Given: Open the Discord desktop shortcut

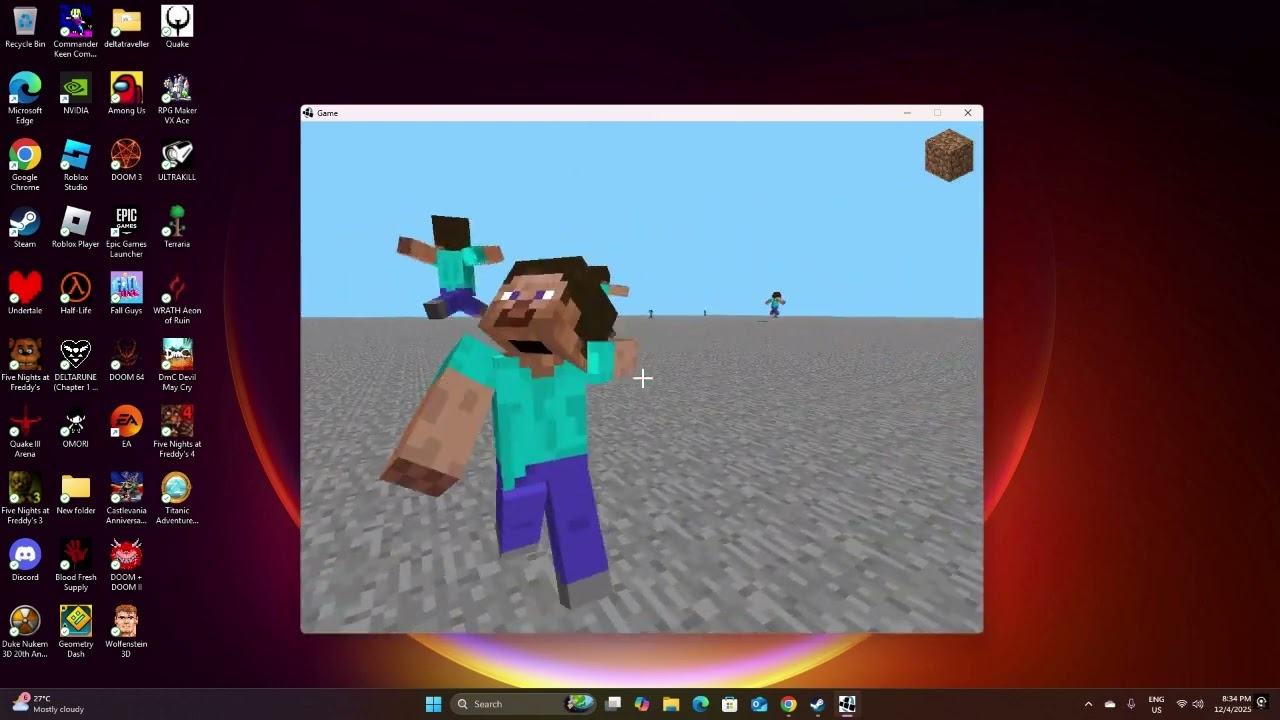Looking at the screenshot, I should 25,561.
